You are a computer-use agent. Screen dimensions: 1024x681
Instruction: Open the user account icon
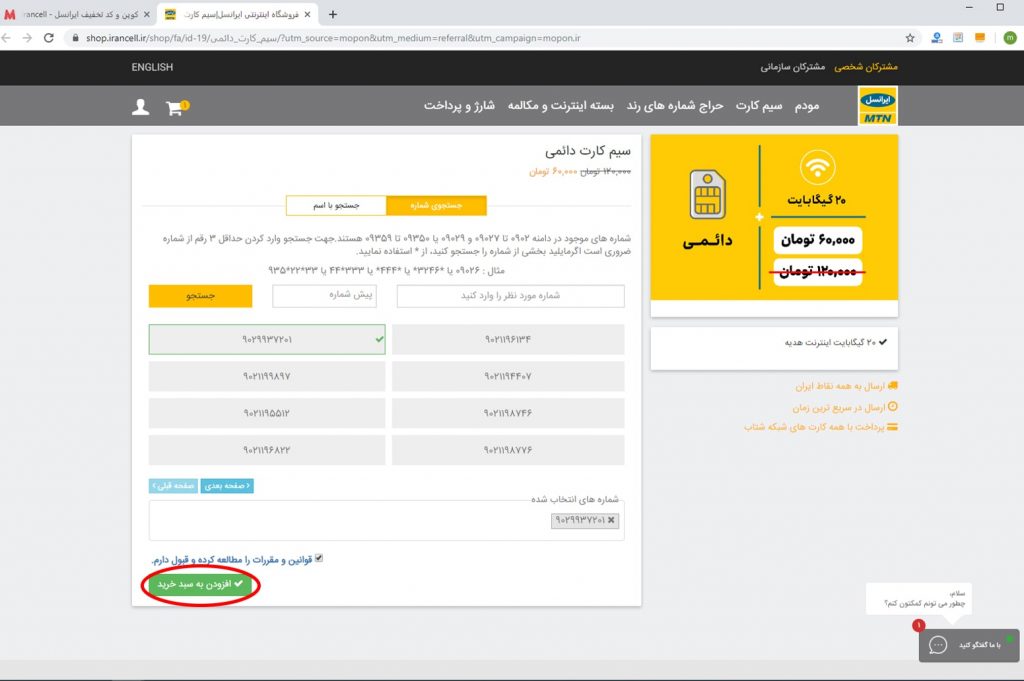pyautogui.click(x=140, y=107)
